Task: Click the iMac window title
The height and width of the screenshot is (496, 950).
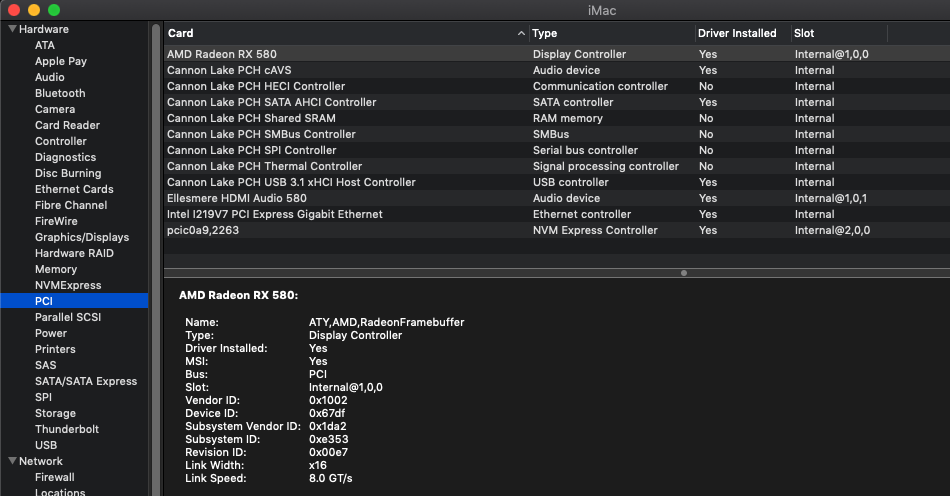Action: coord(602,10)
